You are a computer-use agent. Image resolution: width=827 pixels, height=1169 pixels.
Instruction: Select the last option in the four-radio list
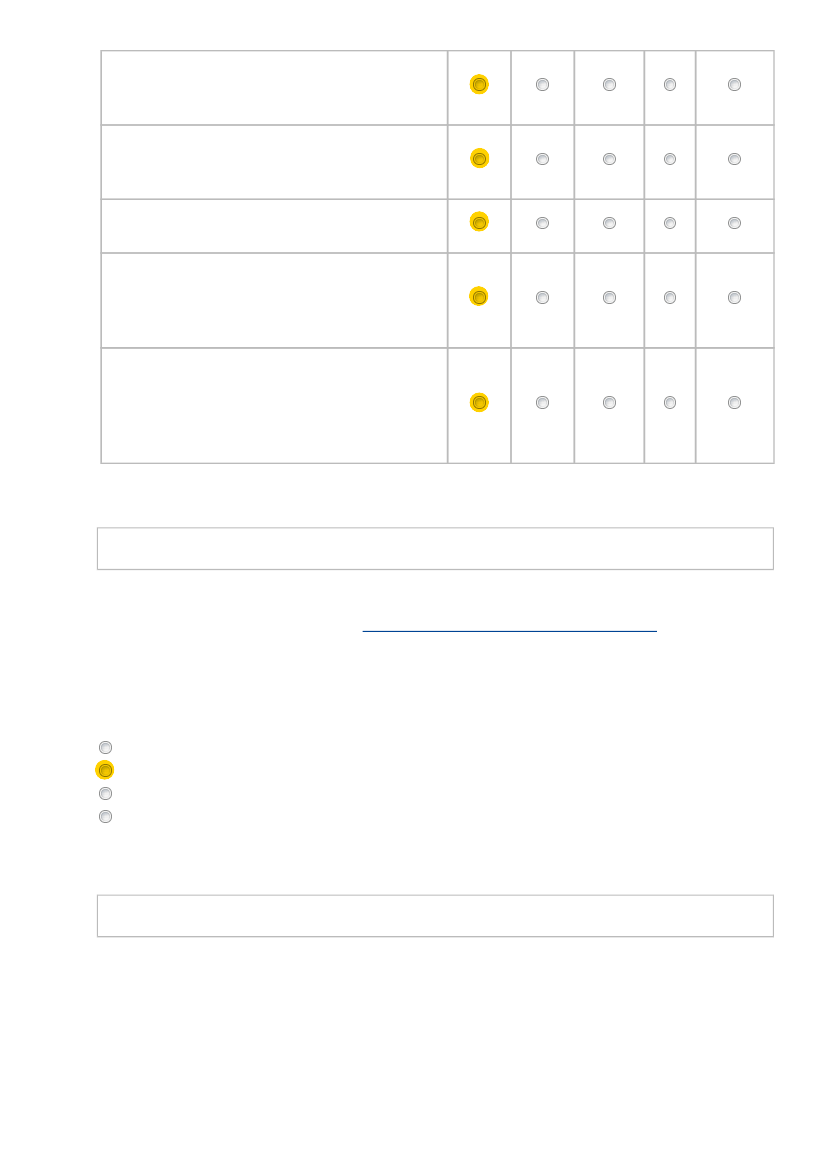105,816
